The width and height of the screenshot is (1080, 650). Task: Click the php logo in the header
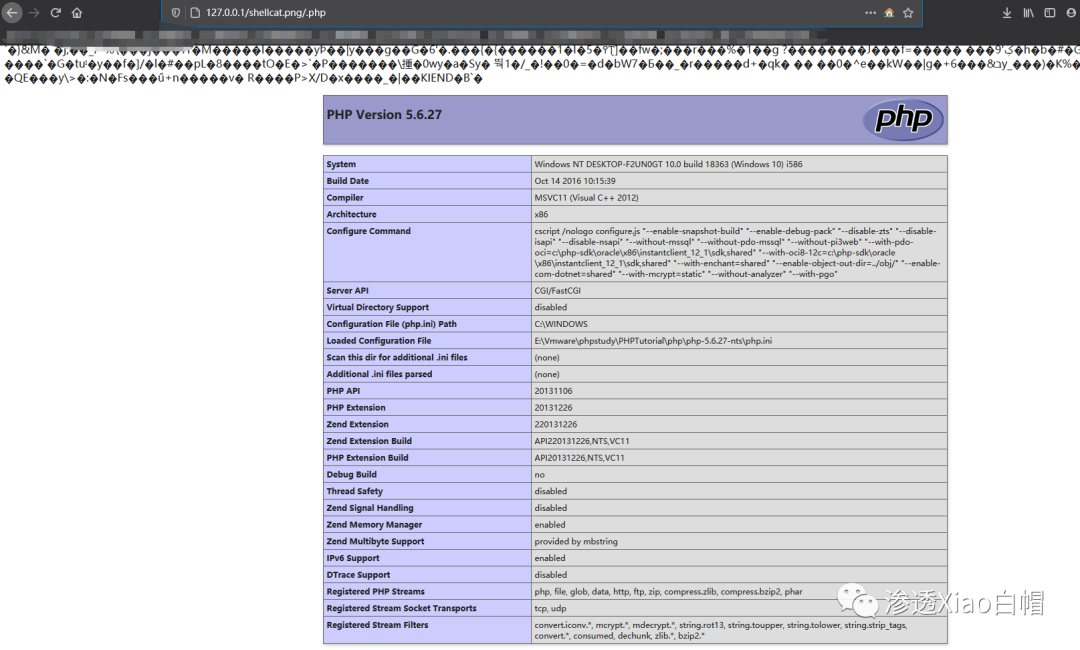click(x=903, y=119)
